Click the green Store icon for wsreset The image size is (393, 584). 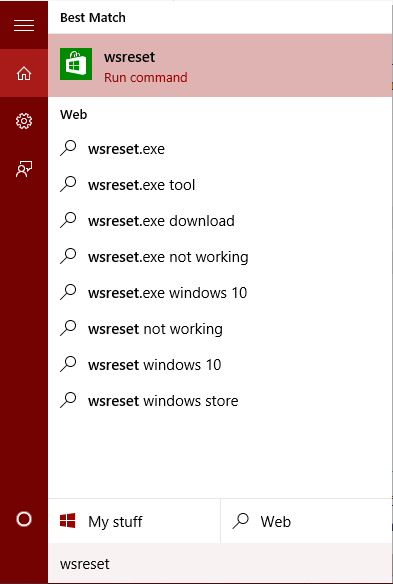[x=76, y=64]
